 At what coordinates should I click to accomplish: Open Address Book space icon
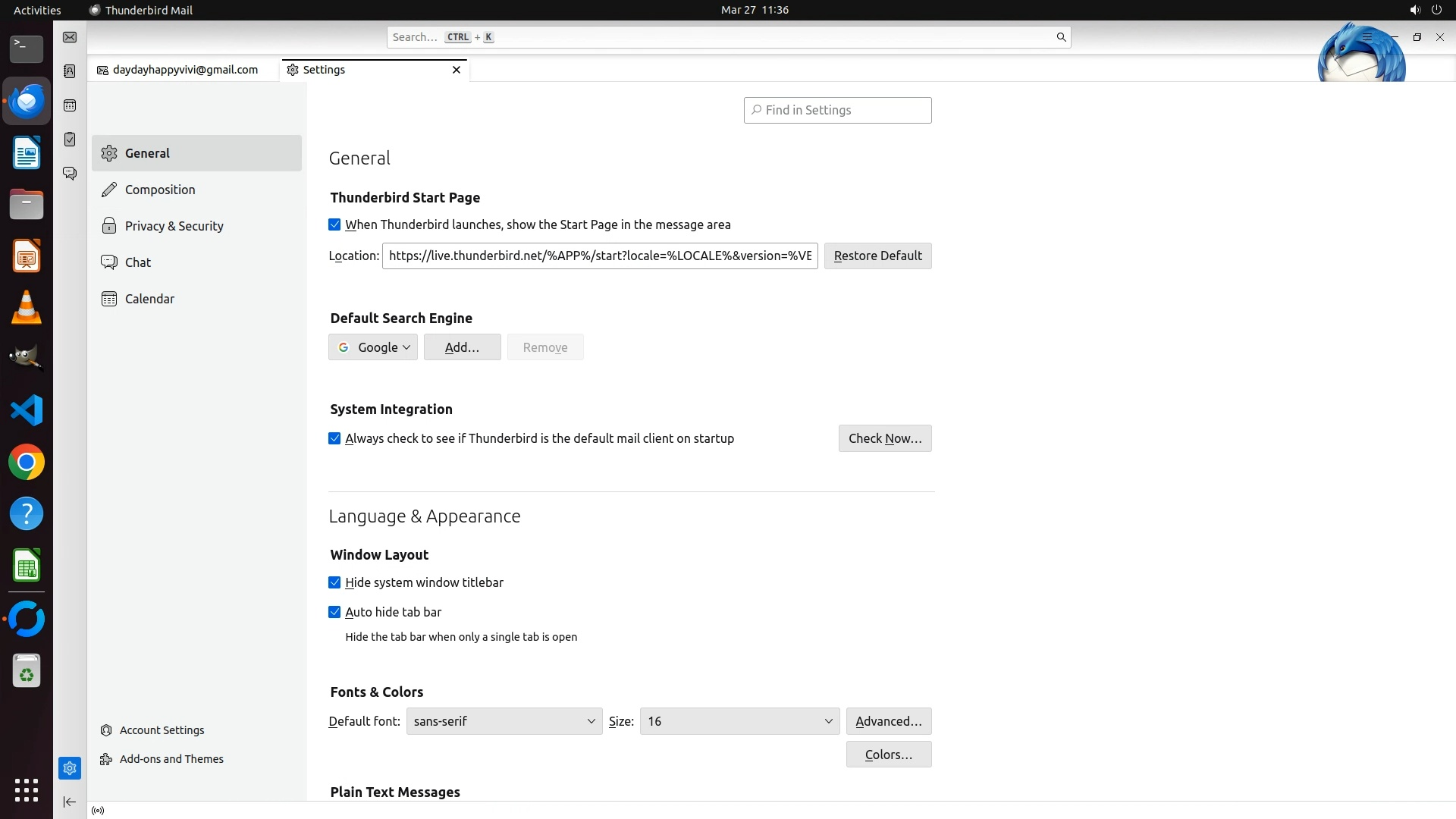(x=70, y=71)
